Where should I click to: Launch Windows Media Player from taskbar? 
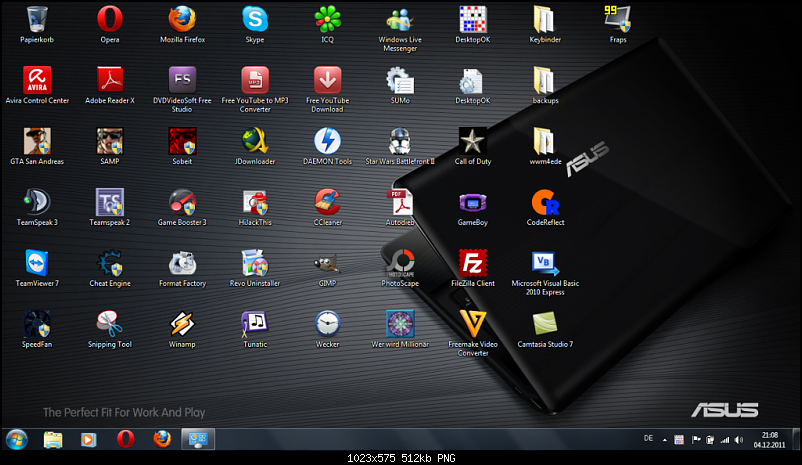[88, 439]
